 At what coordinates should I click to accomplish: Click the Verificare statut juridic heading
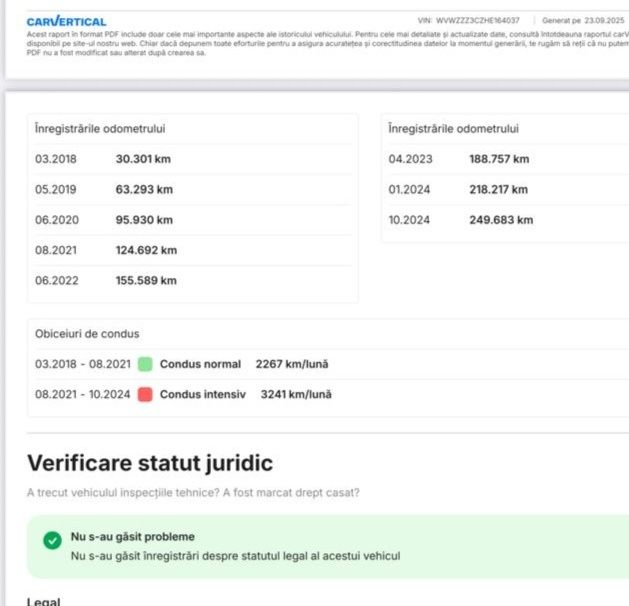tap(149, 463)
